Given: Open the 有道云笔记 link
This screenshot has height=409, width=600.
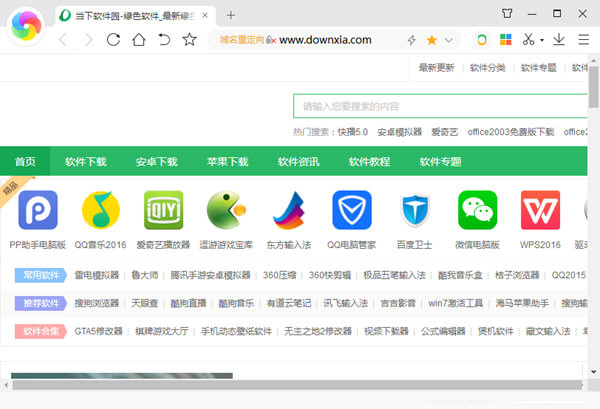Looking at the screenshot, I should (289, 303).
